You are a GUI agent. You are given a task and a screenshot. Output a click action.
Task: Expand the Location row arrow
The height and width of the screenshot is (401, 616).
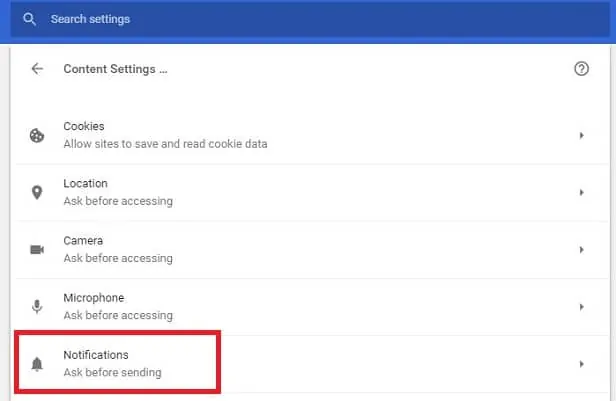point(581,192)
